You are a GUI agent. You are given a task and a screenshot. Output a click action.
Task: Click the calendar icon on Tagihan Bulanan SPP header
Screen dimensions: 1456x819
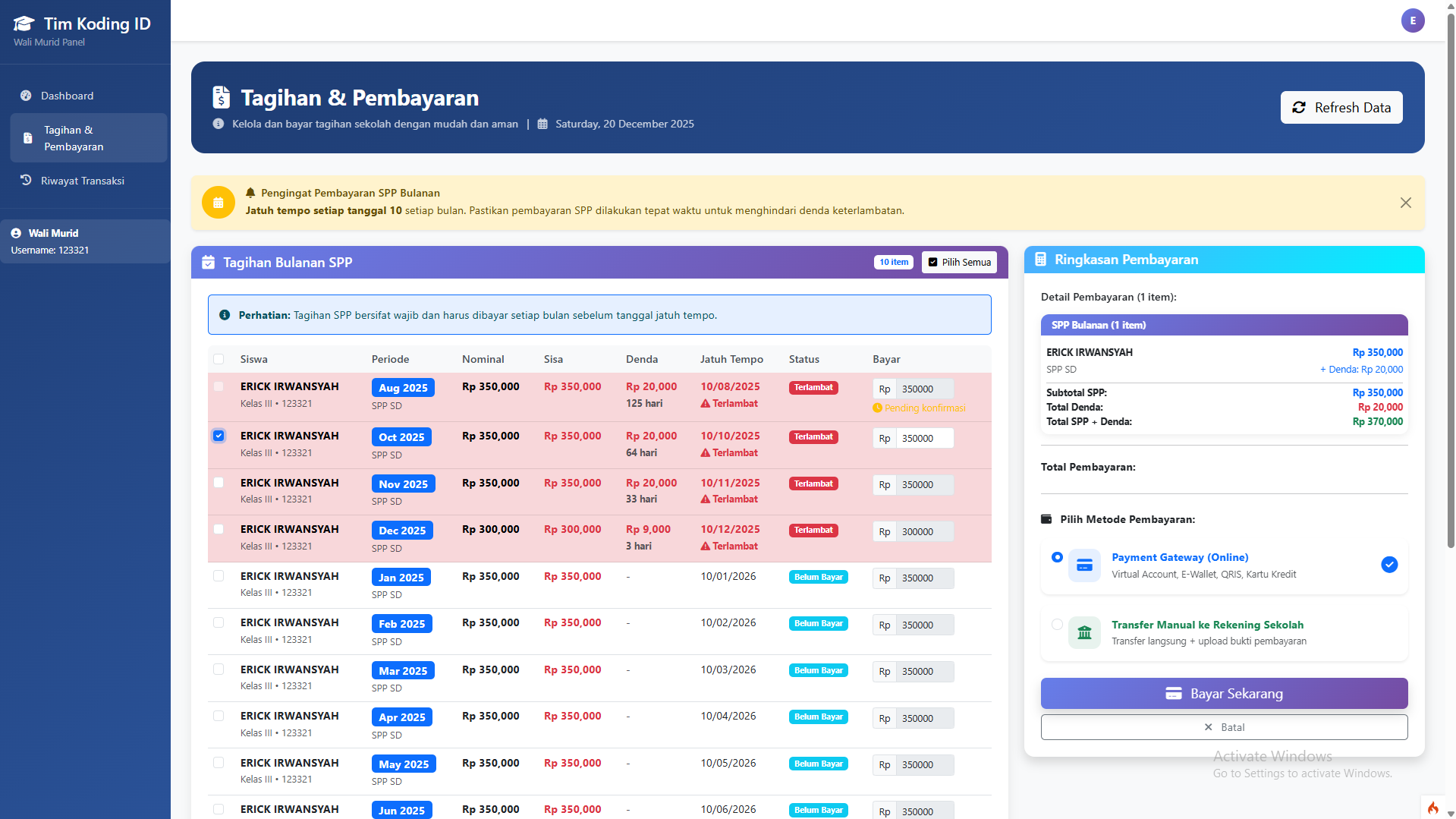(208, 262)
